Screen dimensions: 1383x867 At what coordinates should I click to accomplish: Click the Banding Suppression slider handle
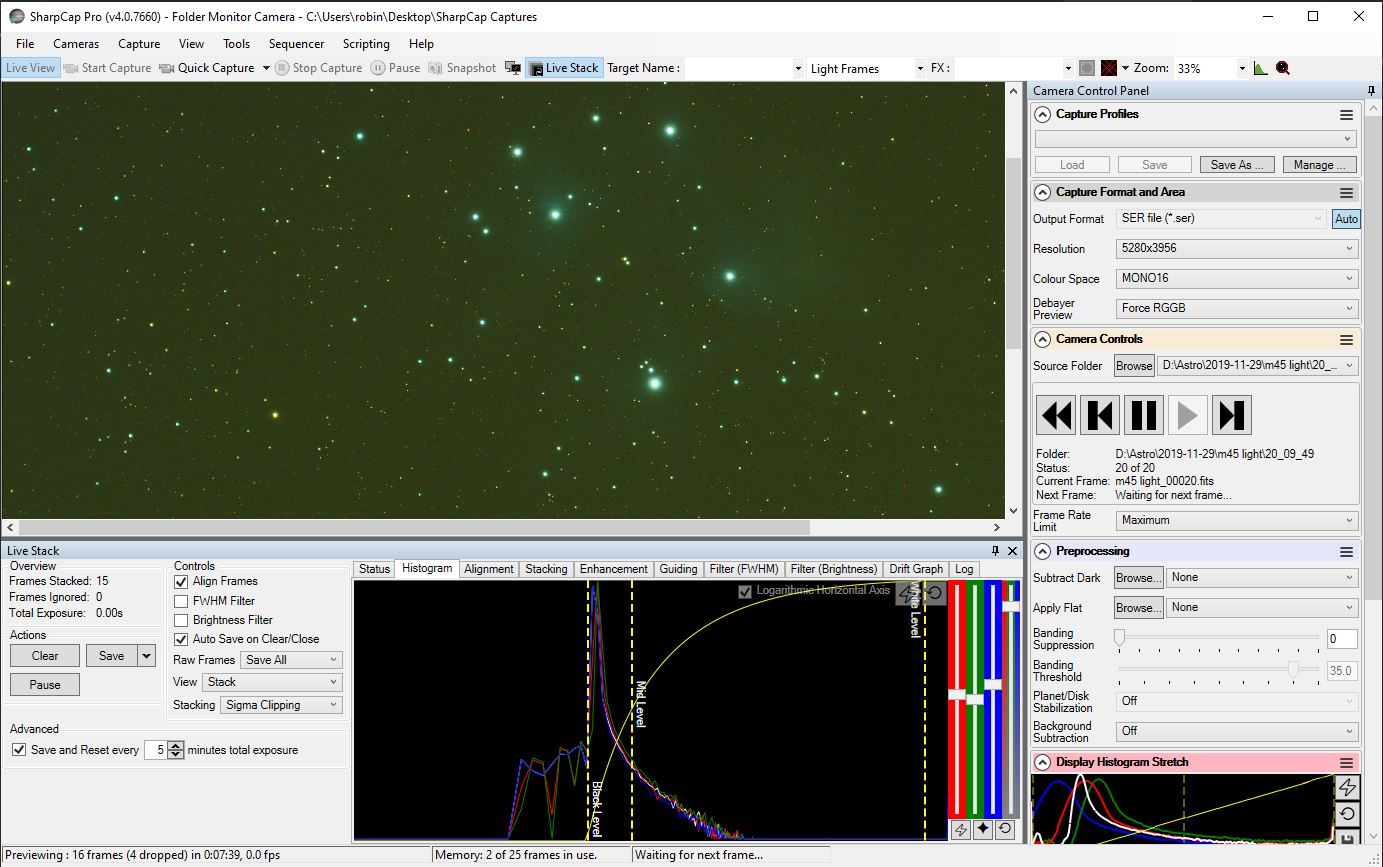[1120, 636]
